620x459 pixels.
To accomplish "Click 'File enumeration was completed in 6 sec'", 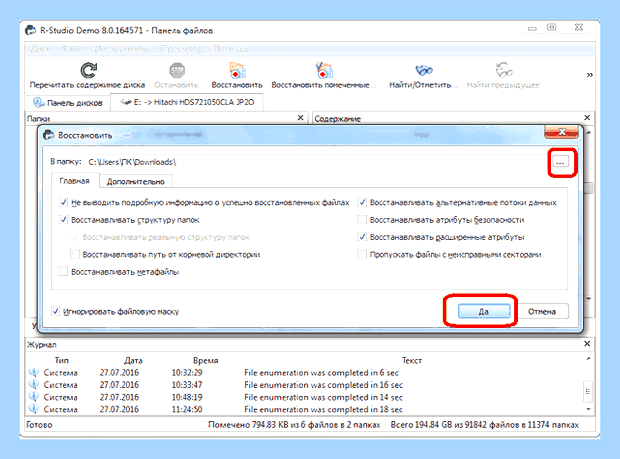I will pos(321,372).
